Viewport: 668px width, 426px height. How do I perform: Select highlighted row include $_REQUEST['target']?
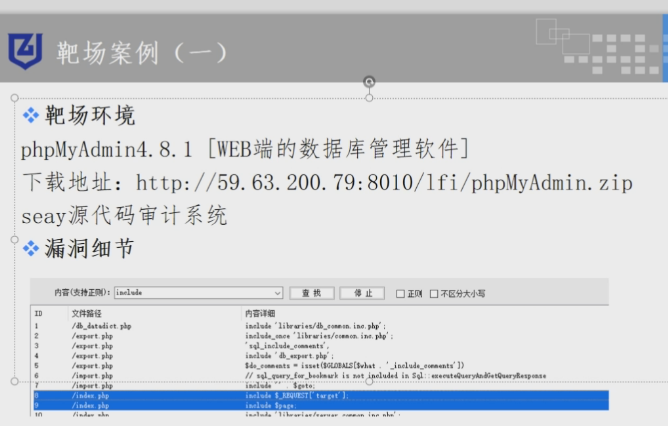[x=321, y=395]
